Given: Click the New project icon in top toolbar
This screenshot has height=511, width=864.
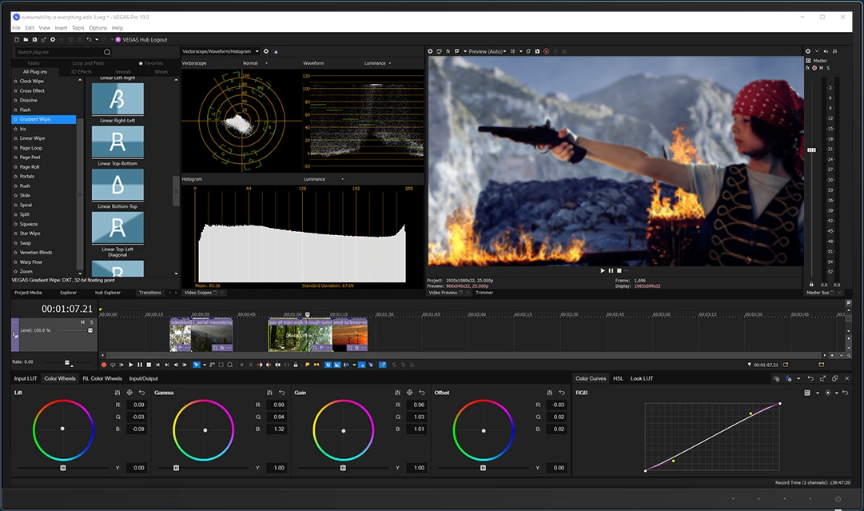Looking at the screenshot, I should (17, 40).
